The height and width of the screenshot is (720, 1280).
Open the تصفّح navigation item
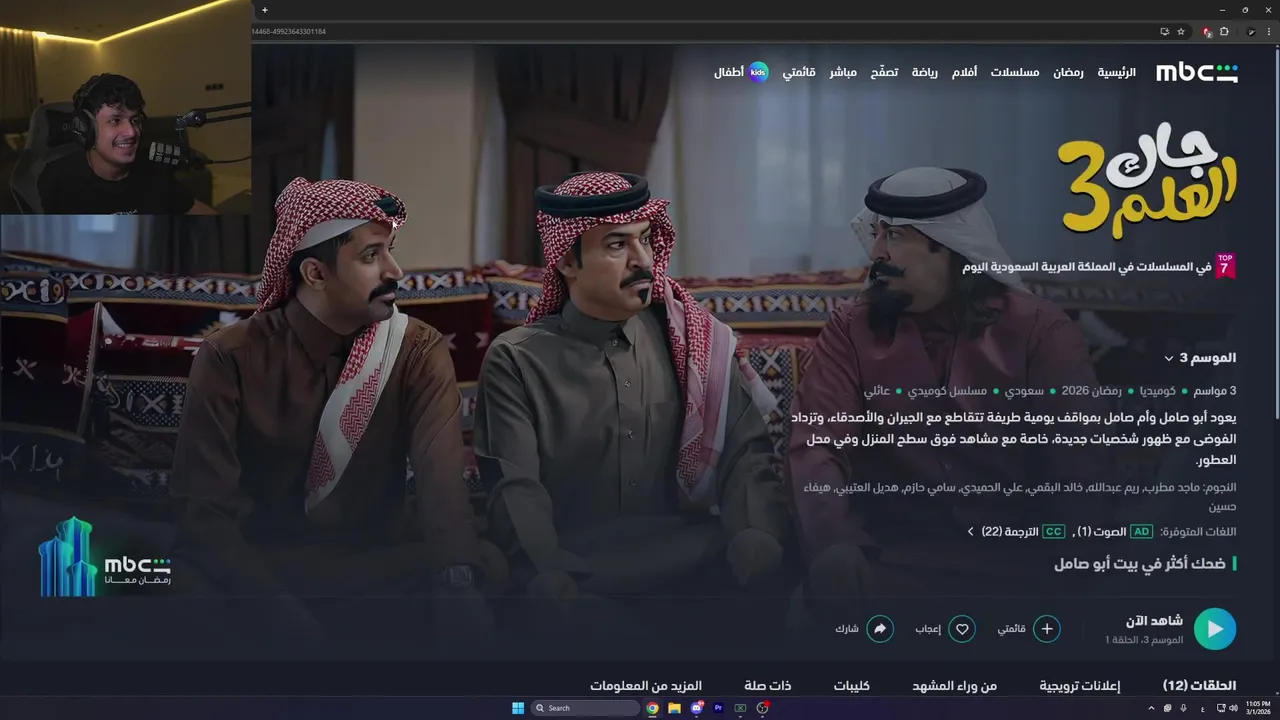[x=884, y=72]
